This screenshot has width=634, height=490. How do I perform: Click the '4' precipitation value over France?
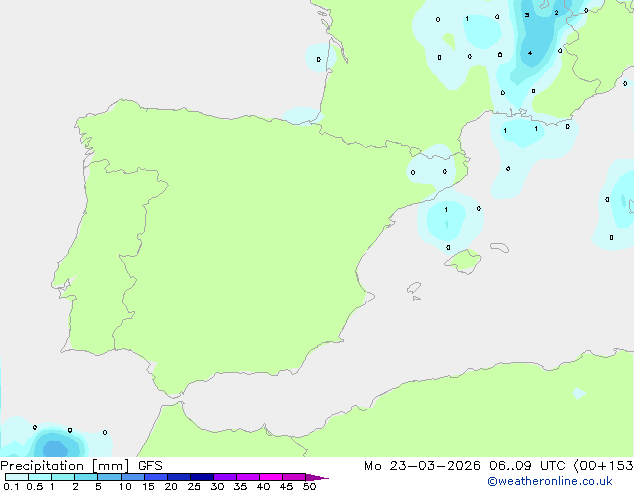click(x=530, y=53)
